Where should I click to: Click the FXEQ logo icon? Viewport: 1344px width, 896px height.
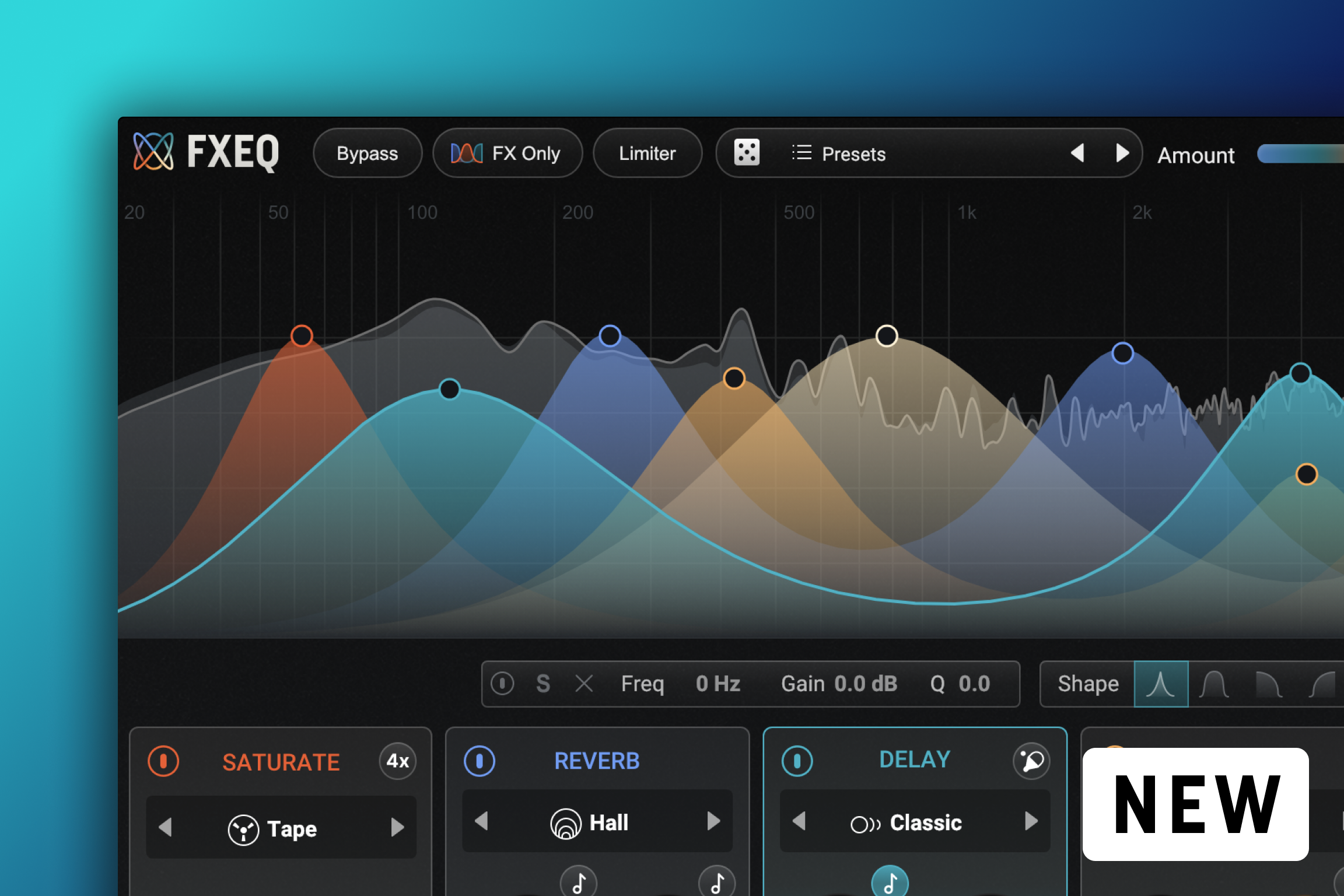coord(153,152)
